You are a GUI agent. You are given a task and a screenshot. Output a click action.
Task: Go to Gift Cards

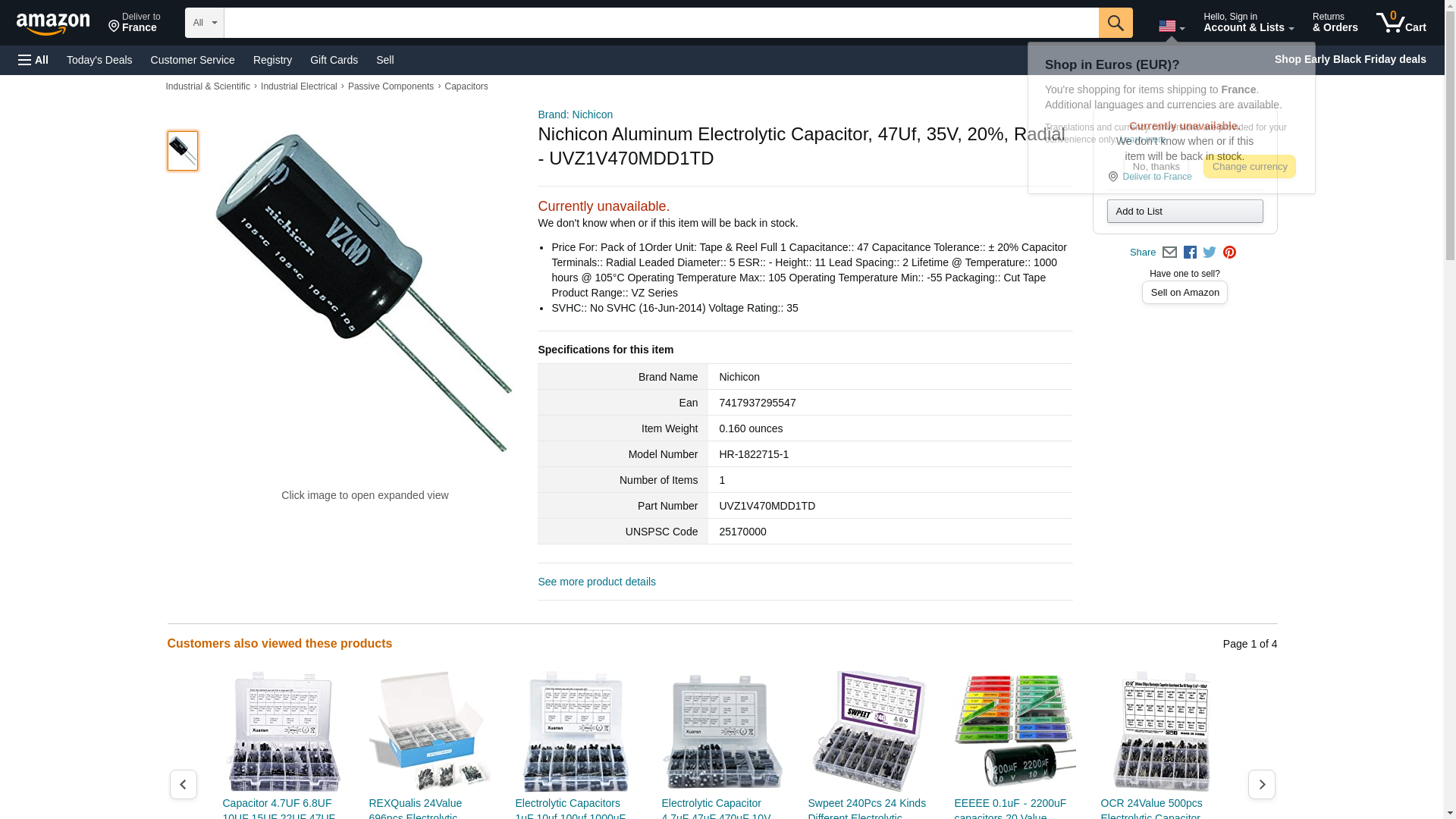tap(334, 60)
